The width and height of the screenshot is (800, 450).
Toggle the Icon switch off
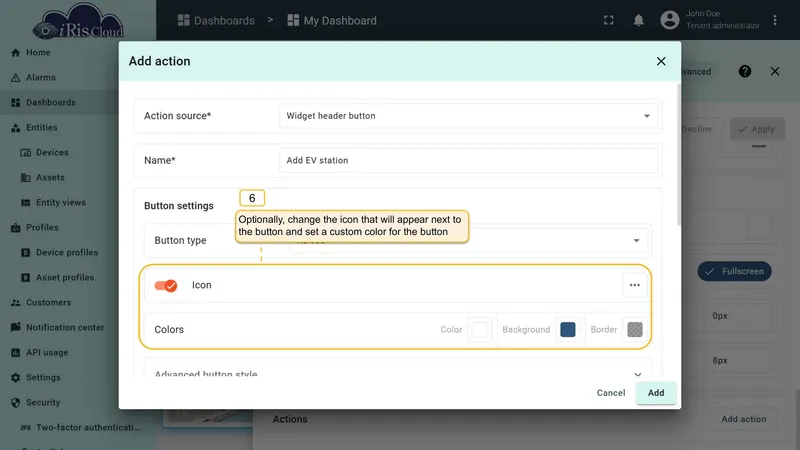coord(166,286)
